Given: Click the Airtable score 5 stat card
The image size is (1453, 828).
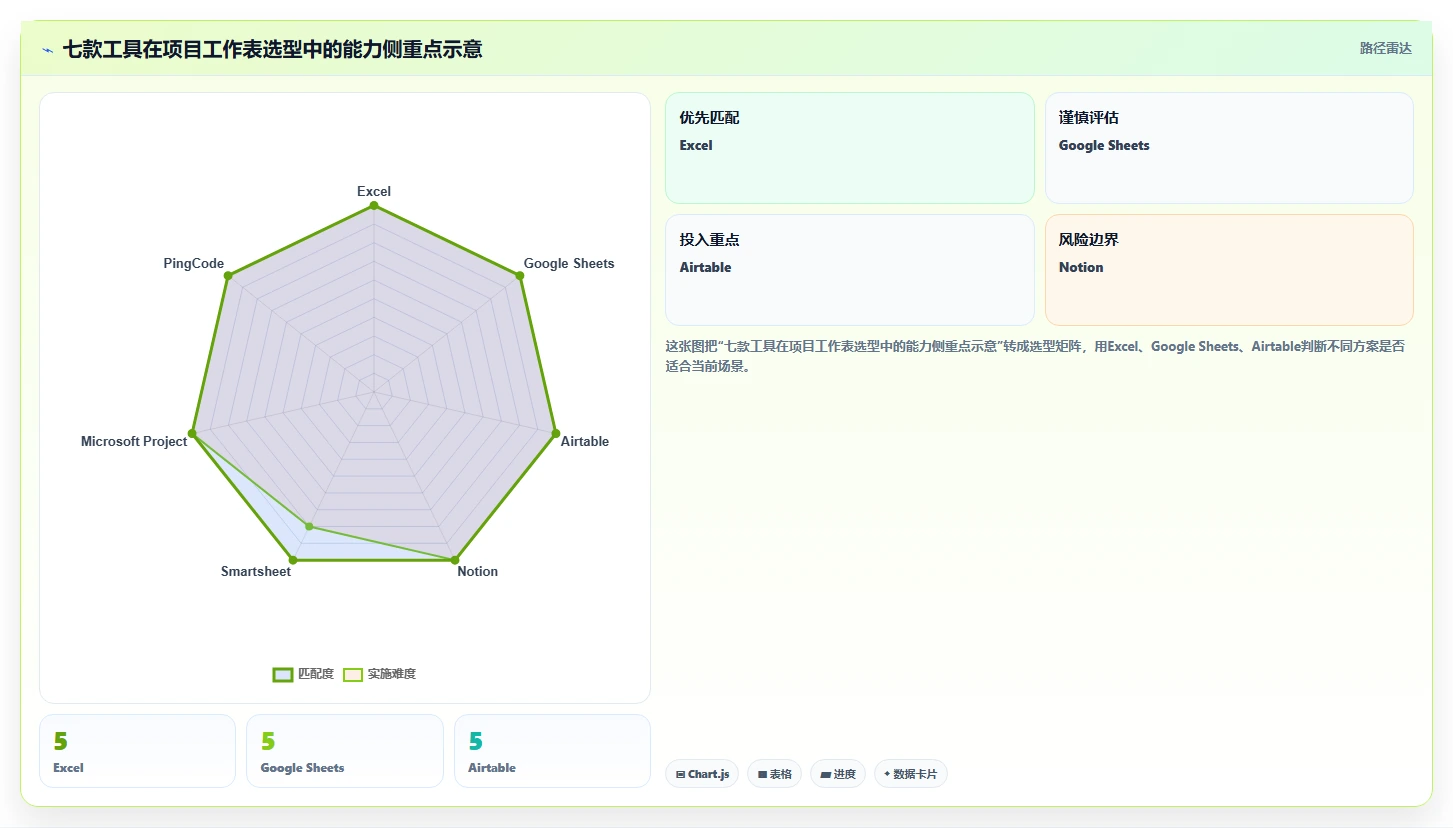Looking at the screenshot, I should [x=552, y=751].
